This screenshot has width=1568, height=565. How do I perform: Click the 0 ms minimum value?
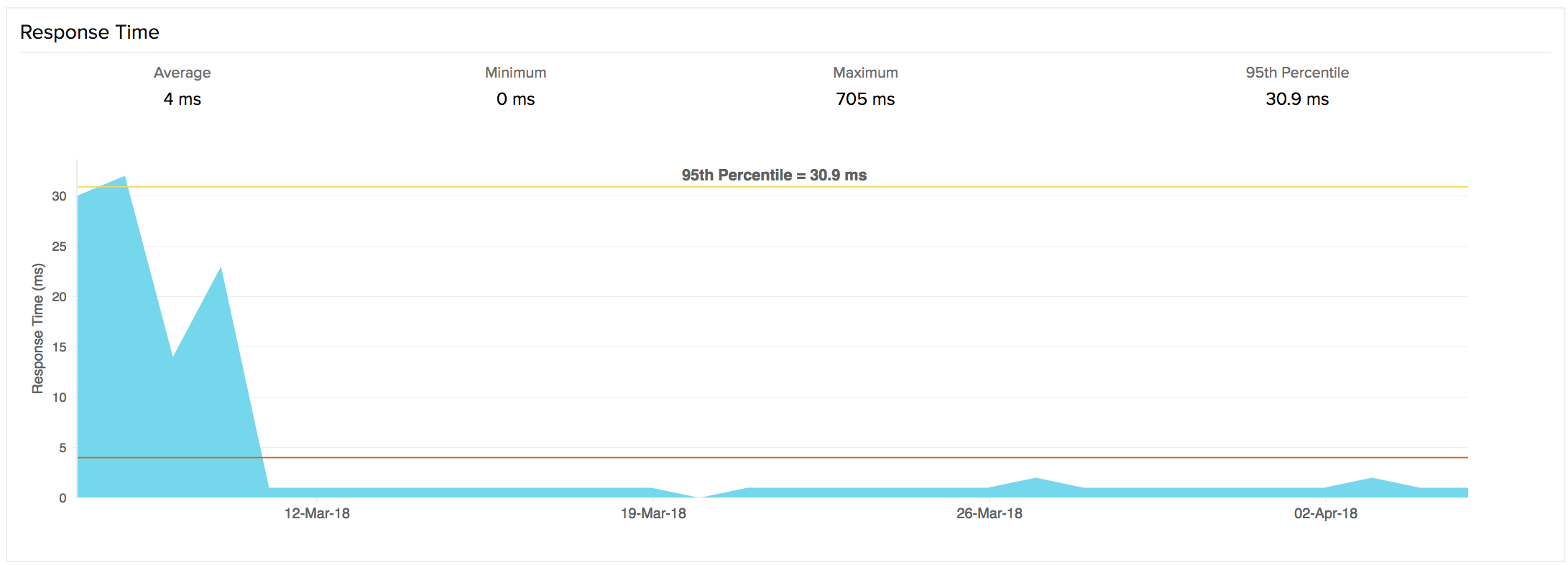point(515,99)
